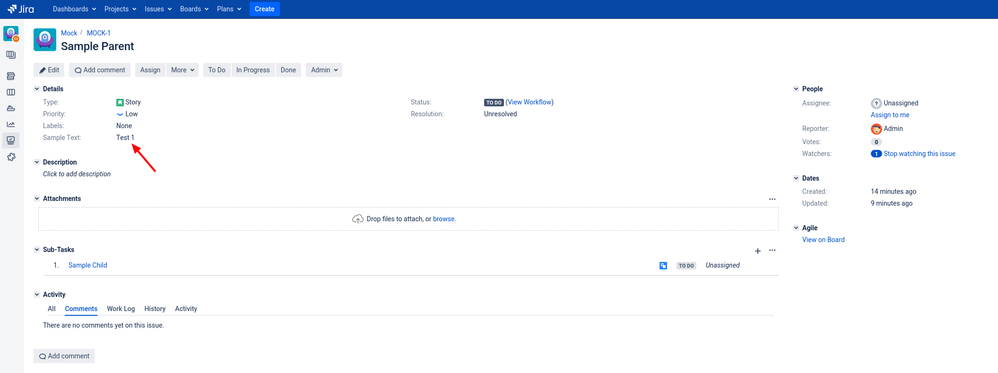Screen dimensions: 998x373
Task: Click the Assign to me link
Action: tap(890, 115)
